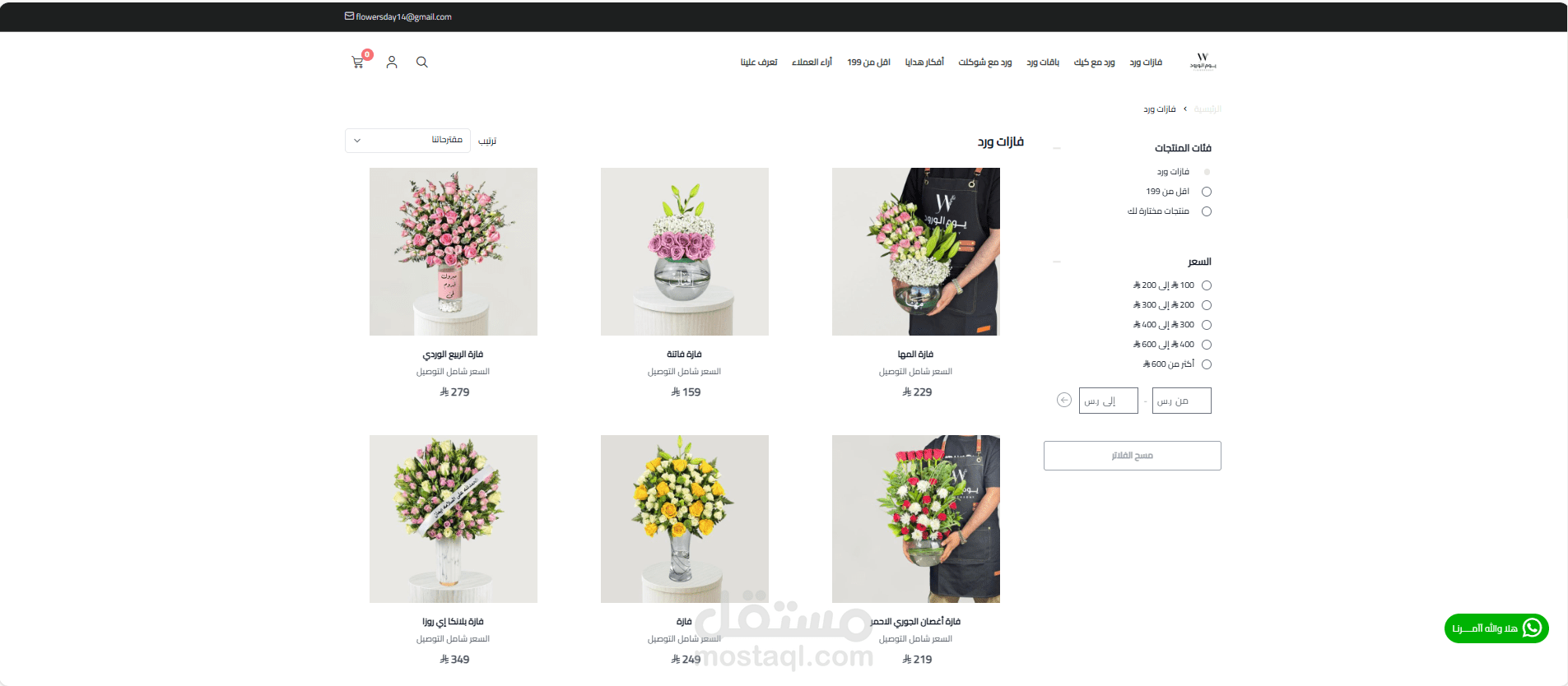Open the search magnifier icon
The width and height of the screenshot is (1568, 686).
(422, 63)
